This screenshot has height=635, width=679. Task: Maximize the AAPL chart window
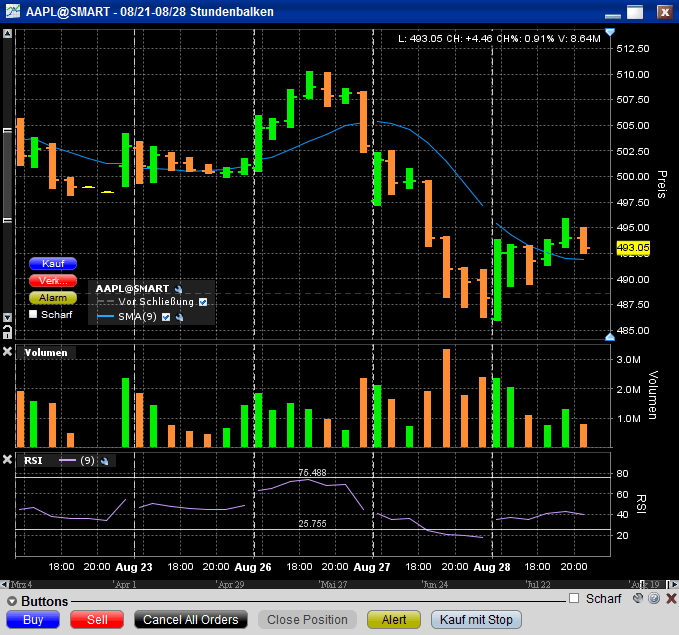point(635,12)
